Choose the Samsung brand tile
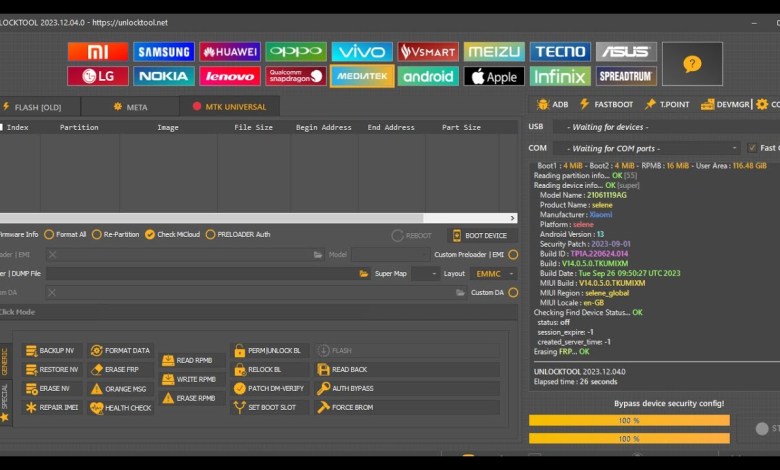Image resolution: width=780 pixels, height=470 pixels. click(x=164, y=52)
